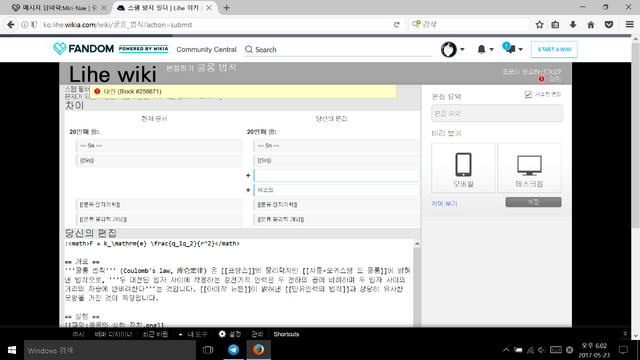
Task: Open the Firefox hamburger menu
Action: (x=629, y=25)
